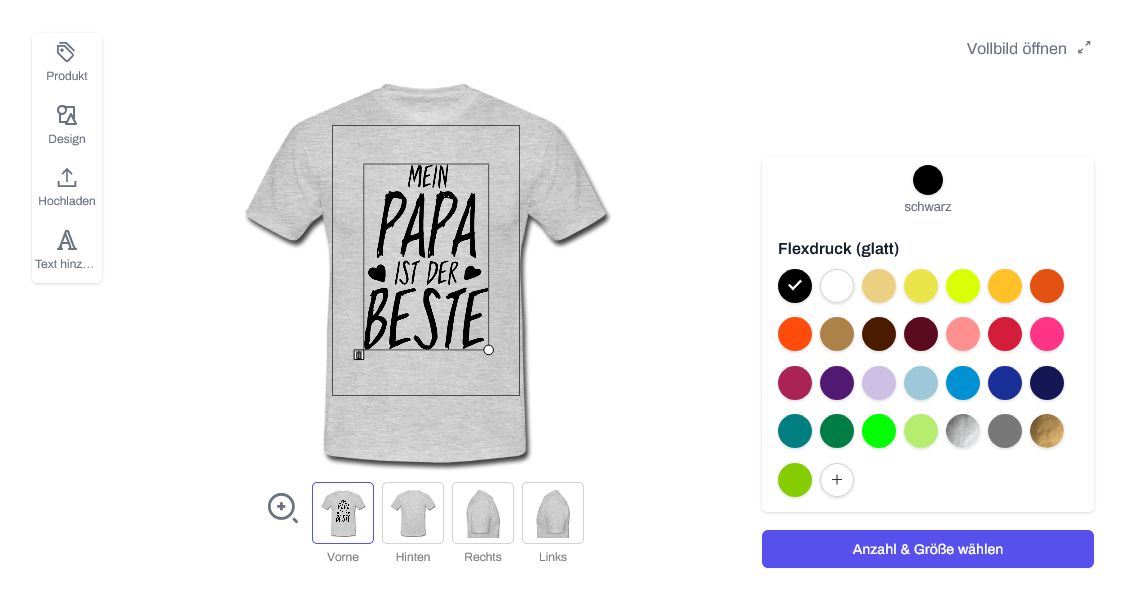Switch to Rechts right-side view
The height and width of the screenshot is (598, 1126).
[x=483, y=513]
